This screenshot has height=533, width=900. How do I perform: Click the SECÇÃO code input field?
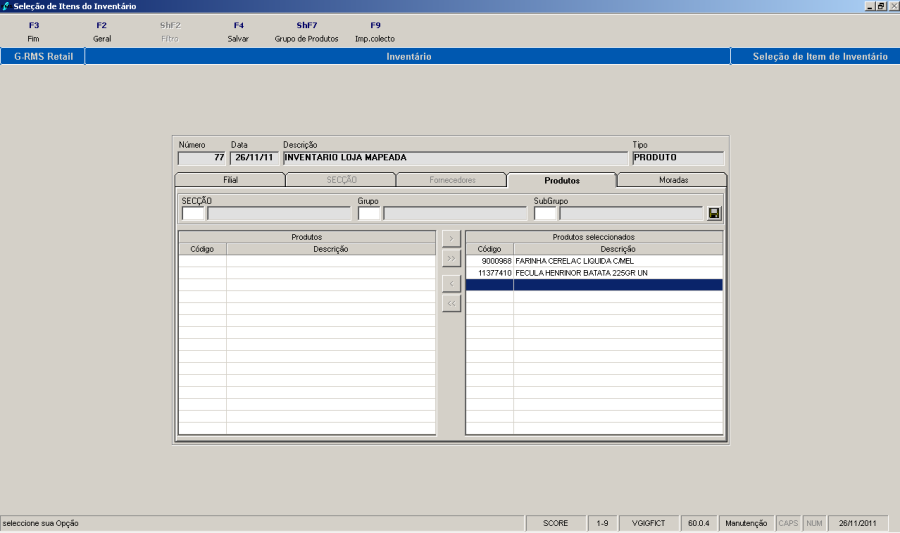(192, 213)
